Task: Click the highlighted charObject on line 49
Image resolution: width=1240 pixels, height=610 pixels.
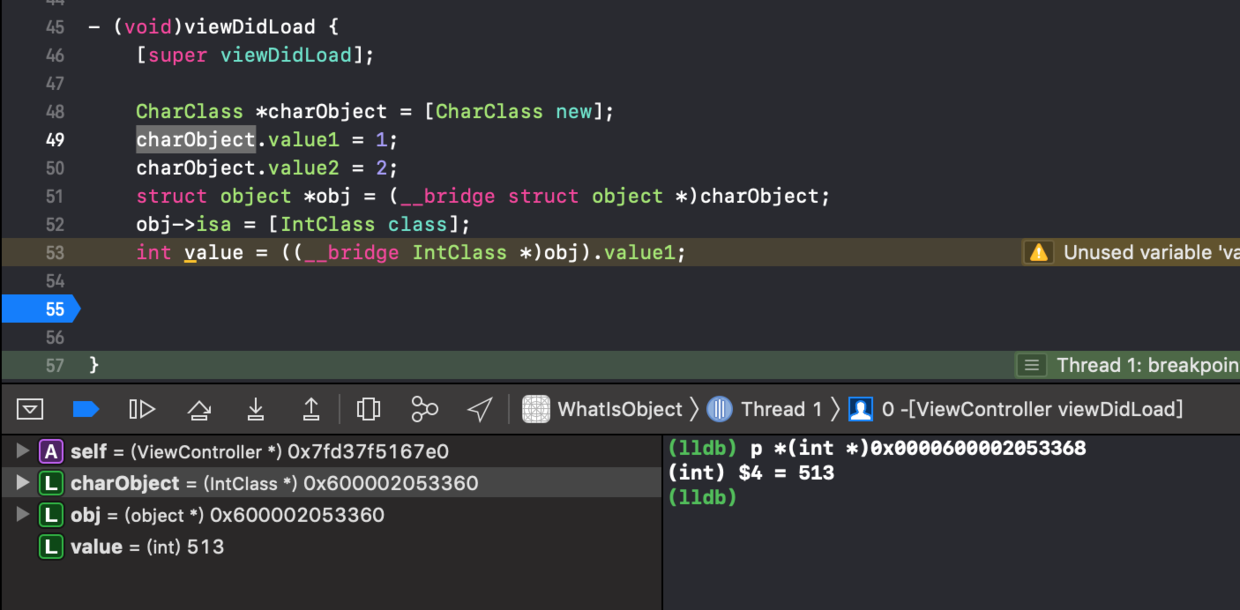Action: tap(196, 139)
